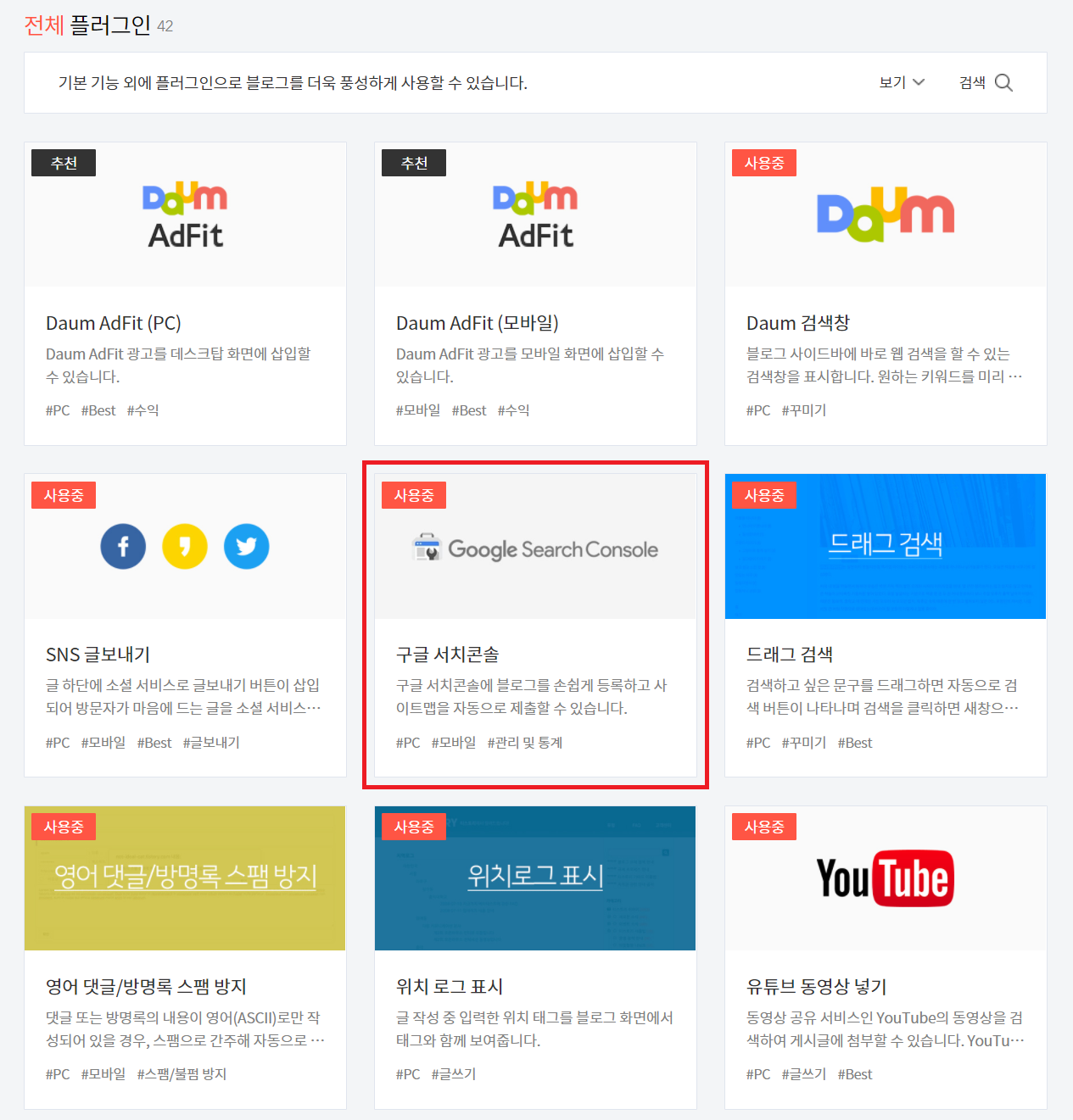Click #Best tag under Daum AdFit (모바일)

[x=469, y=410]
